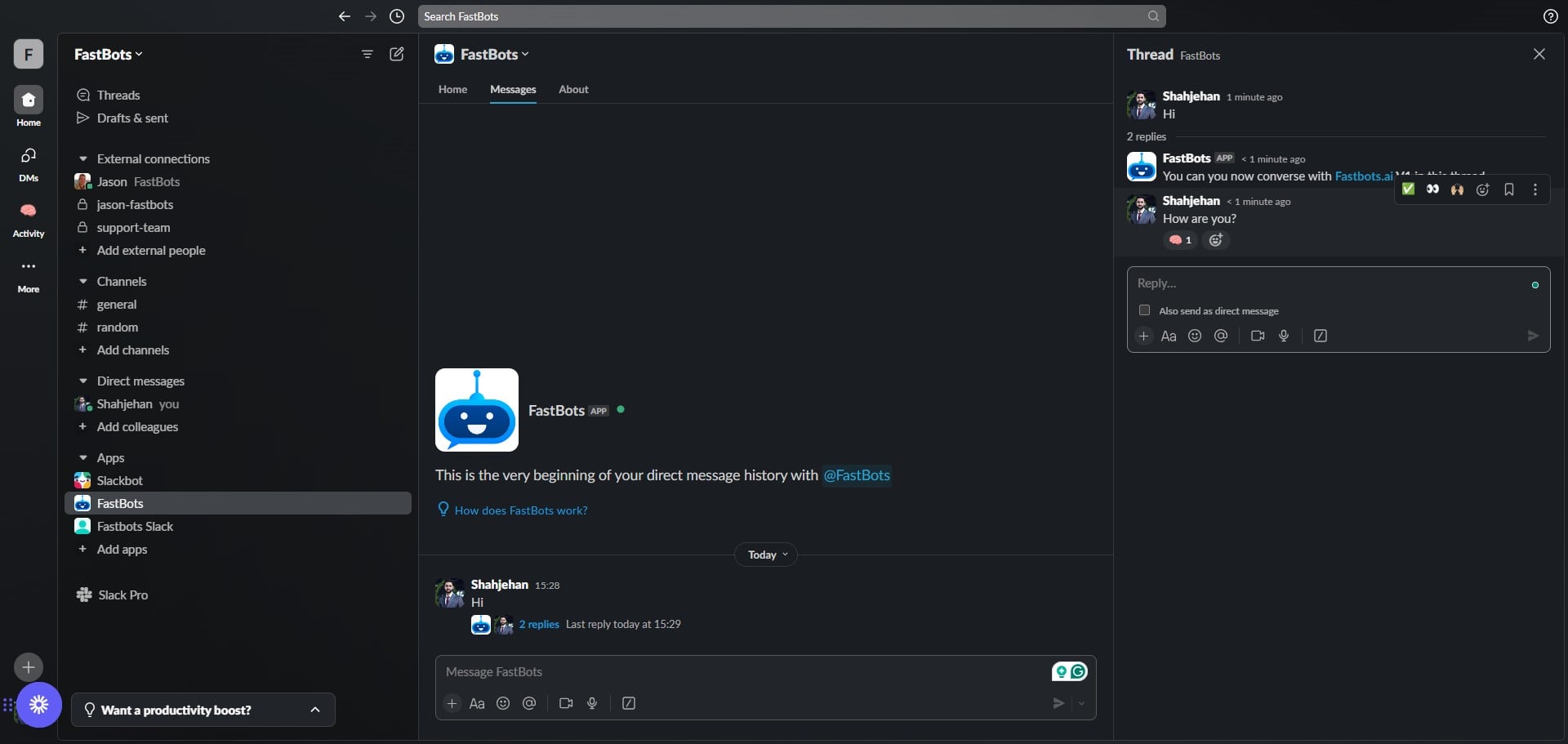Screen dimensions: 1568x744
Task: Click 'How does FastBots work?' link
Action: pyautogui.click(x=521, y=510)
